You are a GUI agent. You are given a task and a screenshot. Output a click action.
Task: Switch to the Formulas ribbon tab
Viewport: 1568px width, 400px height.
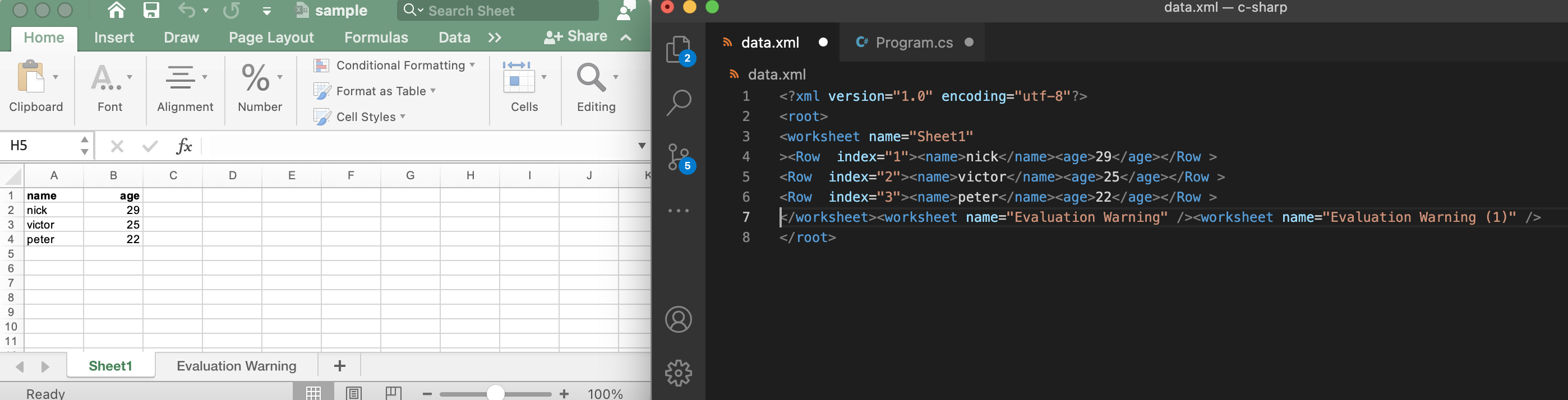[x=376, y=38]
